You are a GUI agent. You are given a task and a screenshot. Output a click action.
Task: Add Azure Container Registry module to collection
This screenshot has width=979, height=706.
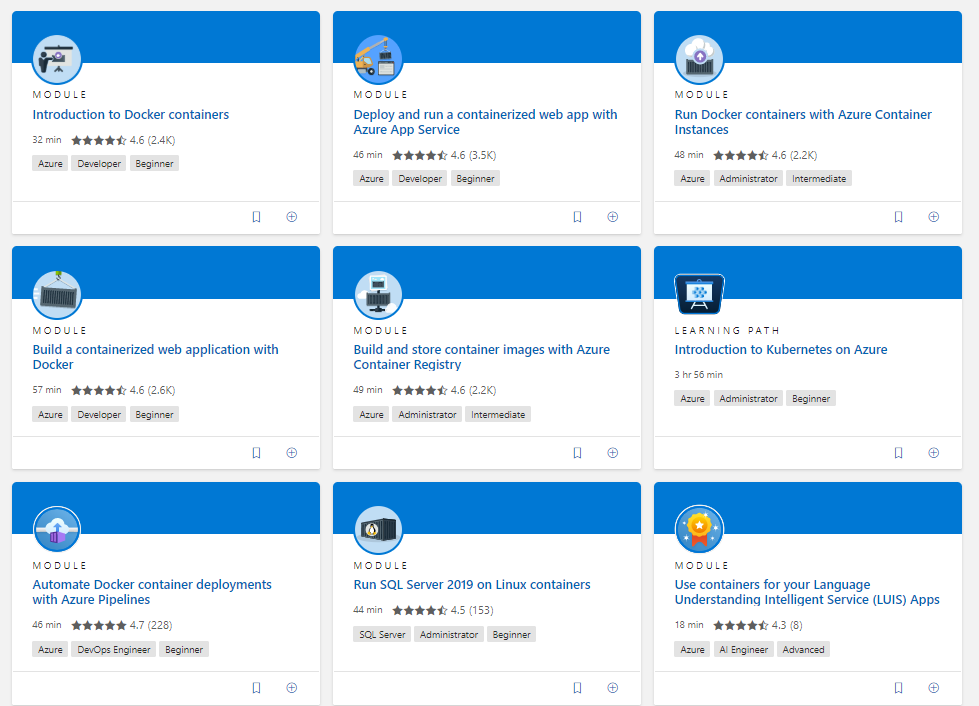[x=612, y=453]
